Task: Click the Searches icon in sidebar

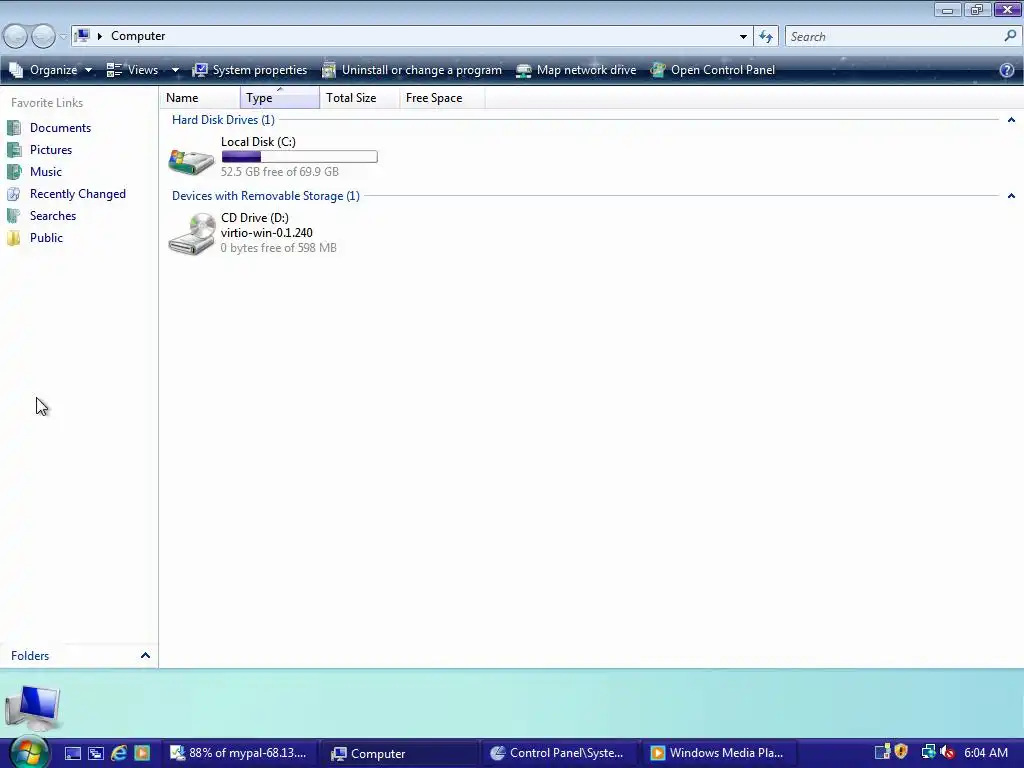Action: [14, 216]
